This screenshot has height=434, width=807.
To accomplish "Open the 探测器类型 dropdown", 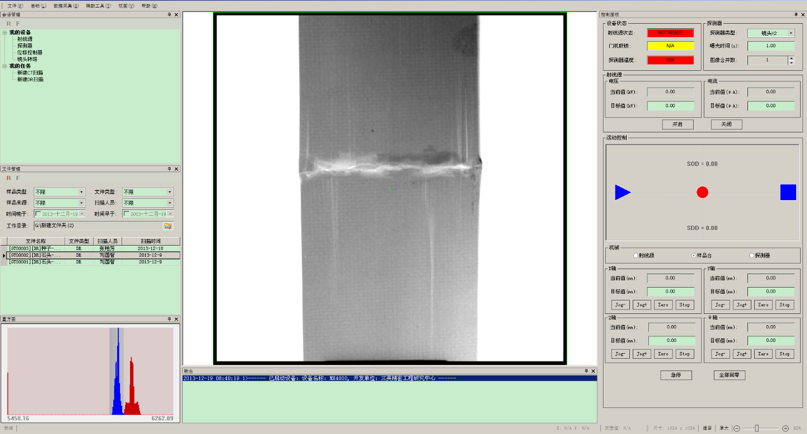I will click(x=790, y=33).
